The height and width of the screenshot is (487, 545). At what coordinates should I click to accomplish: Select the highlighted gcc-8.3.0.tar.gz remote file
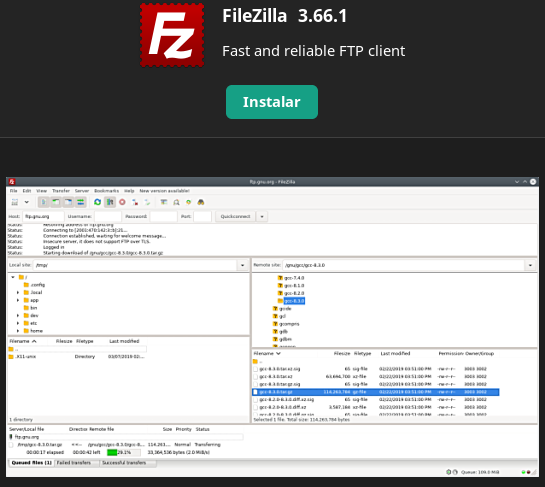(375, 392)
